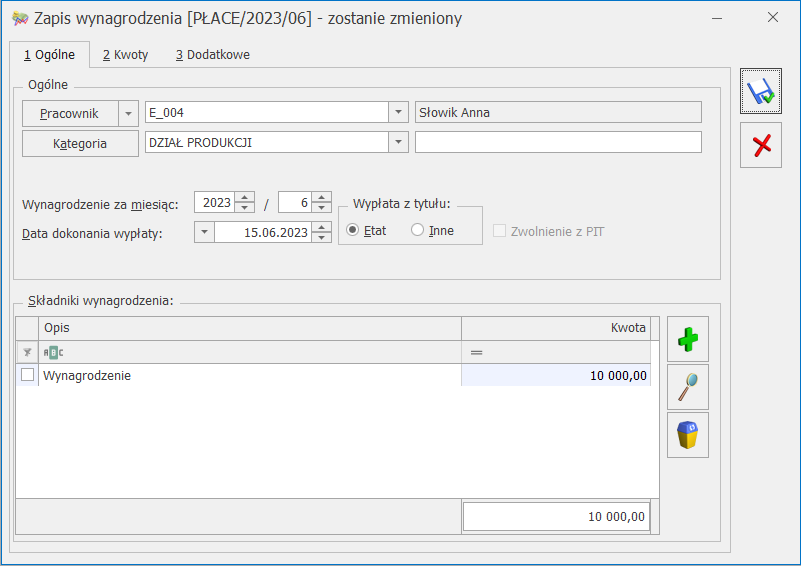Click the Pracownik button
The image size is (801, 566).
click(70, 113)
